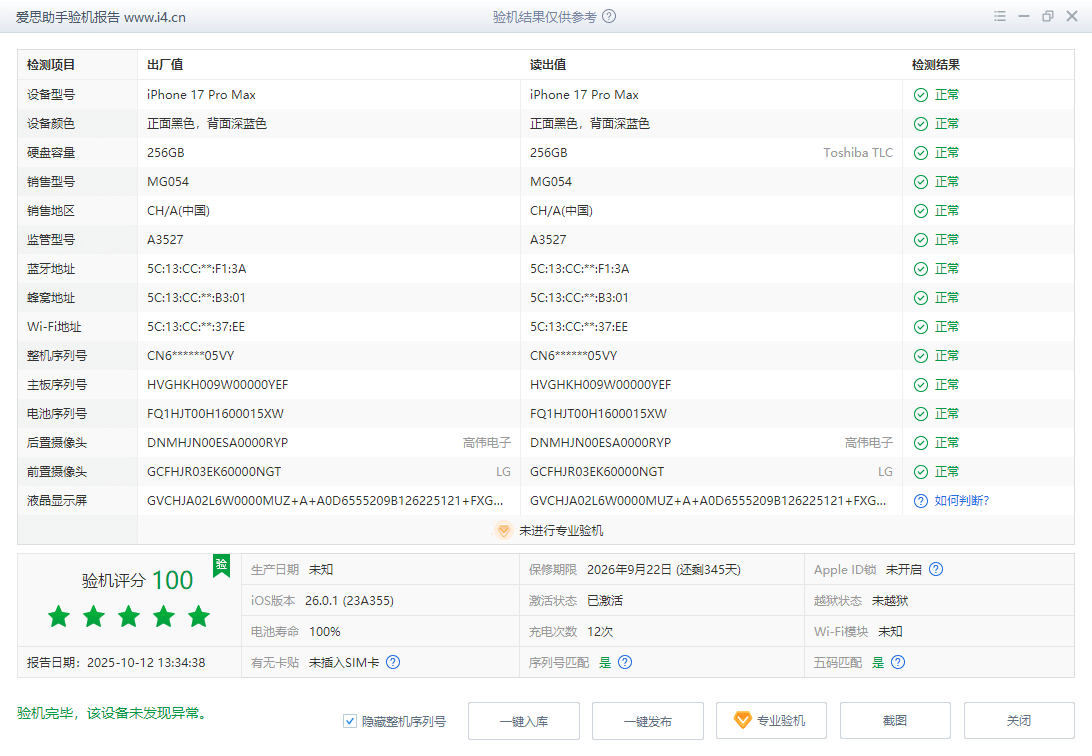This screenshot has height=756, width=1092.
Task: Click the 关闭 button
Action: pyautogui.click(x=1019, y=721)
